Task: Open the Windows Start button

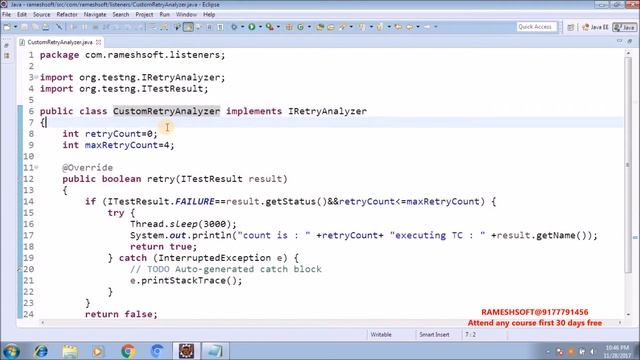Action: 11,351
